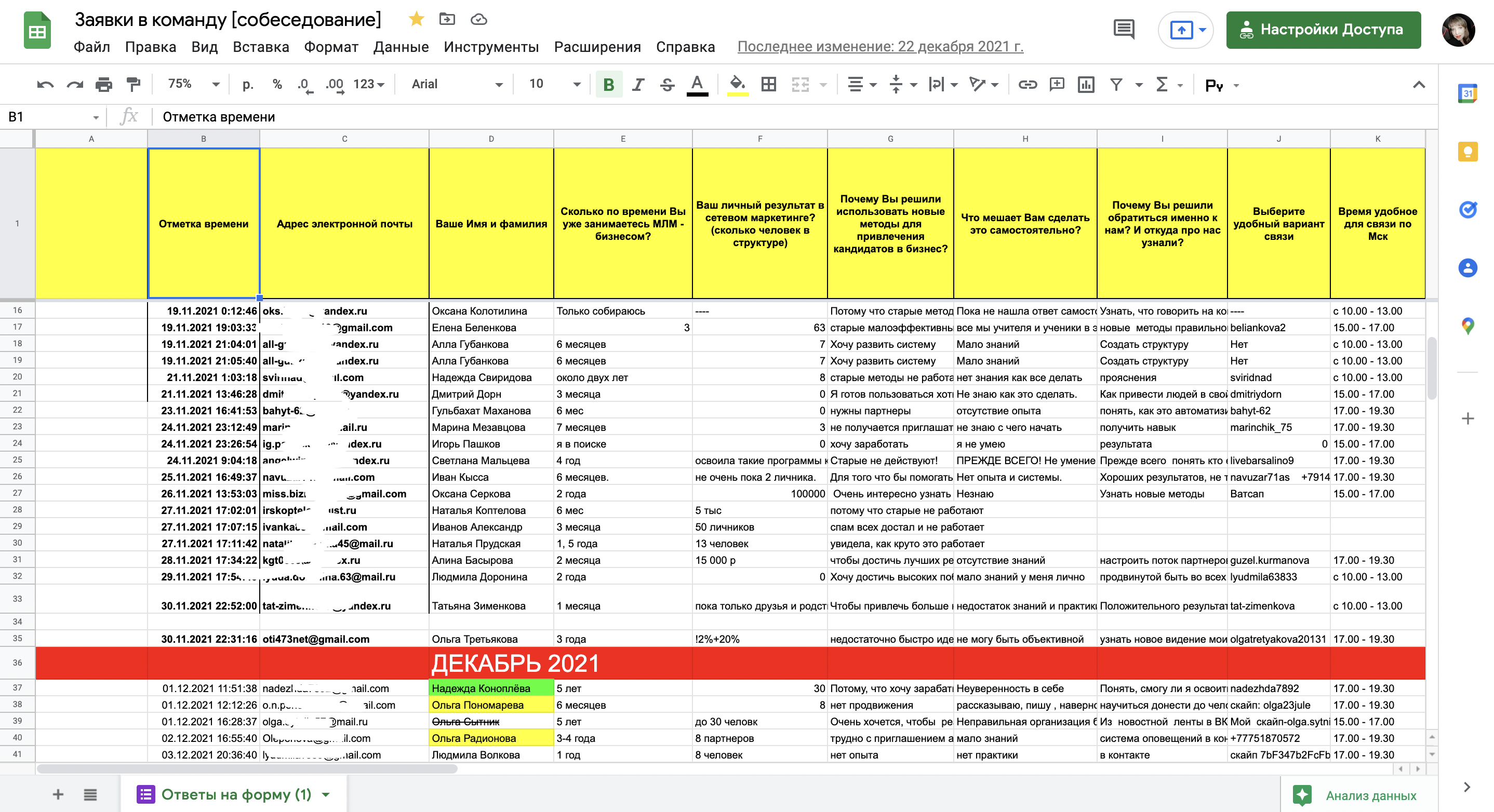Collapse the toolbar chevron

[x=1419, y=85]
